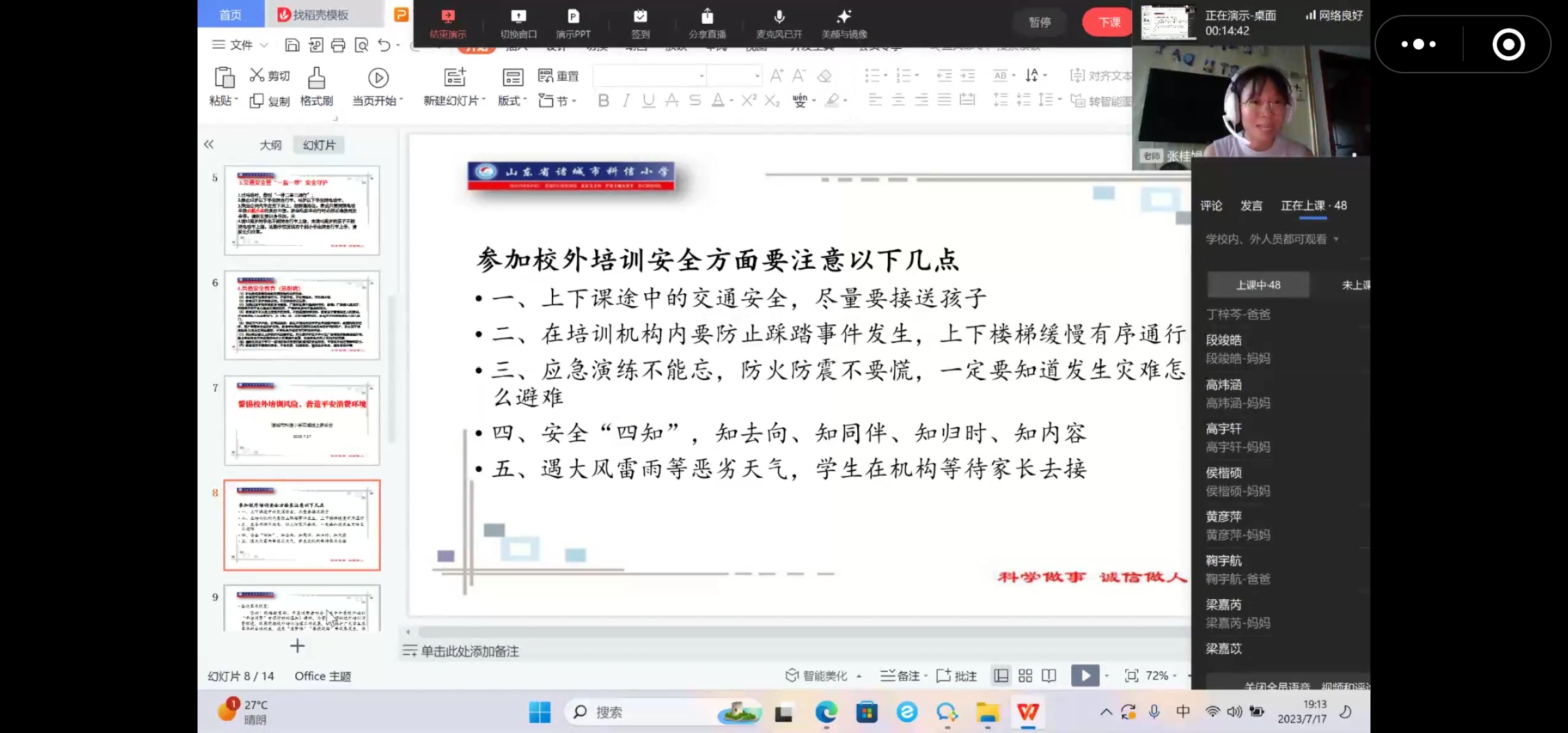1568x733 pixels.
Task: Toggle superscript formatting
Action: coord(749,100)
